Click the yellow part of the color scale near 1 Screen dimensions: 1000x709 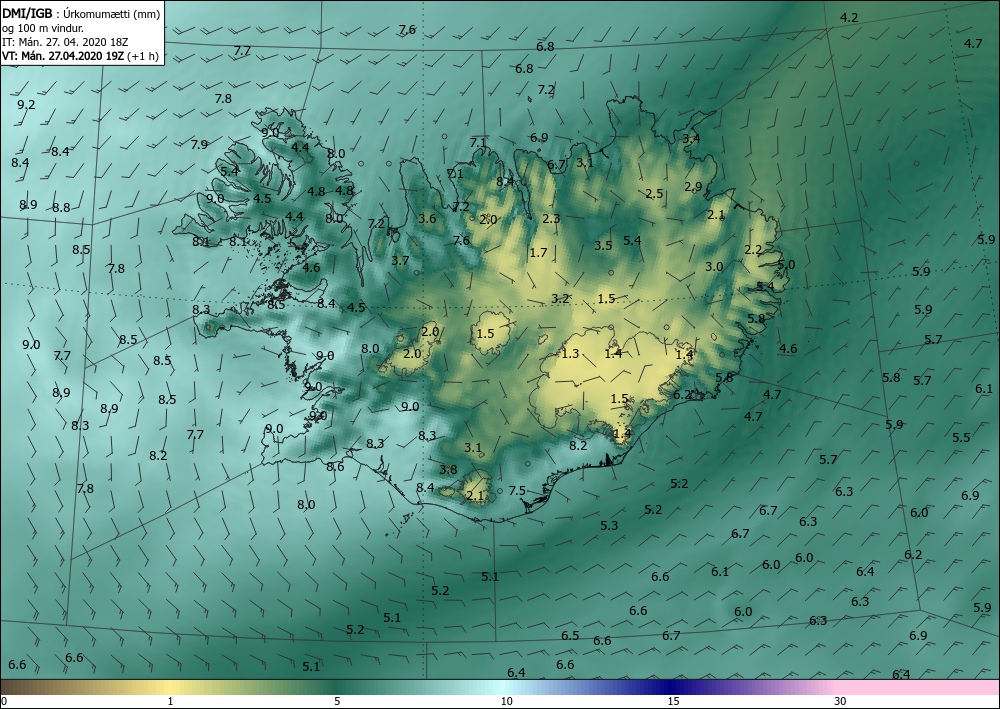[x=169, y=687]
